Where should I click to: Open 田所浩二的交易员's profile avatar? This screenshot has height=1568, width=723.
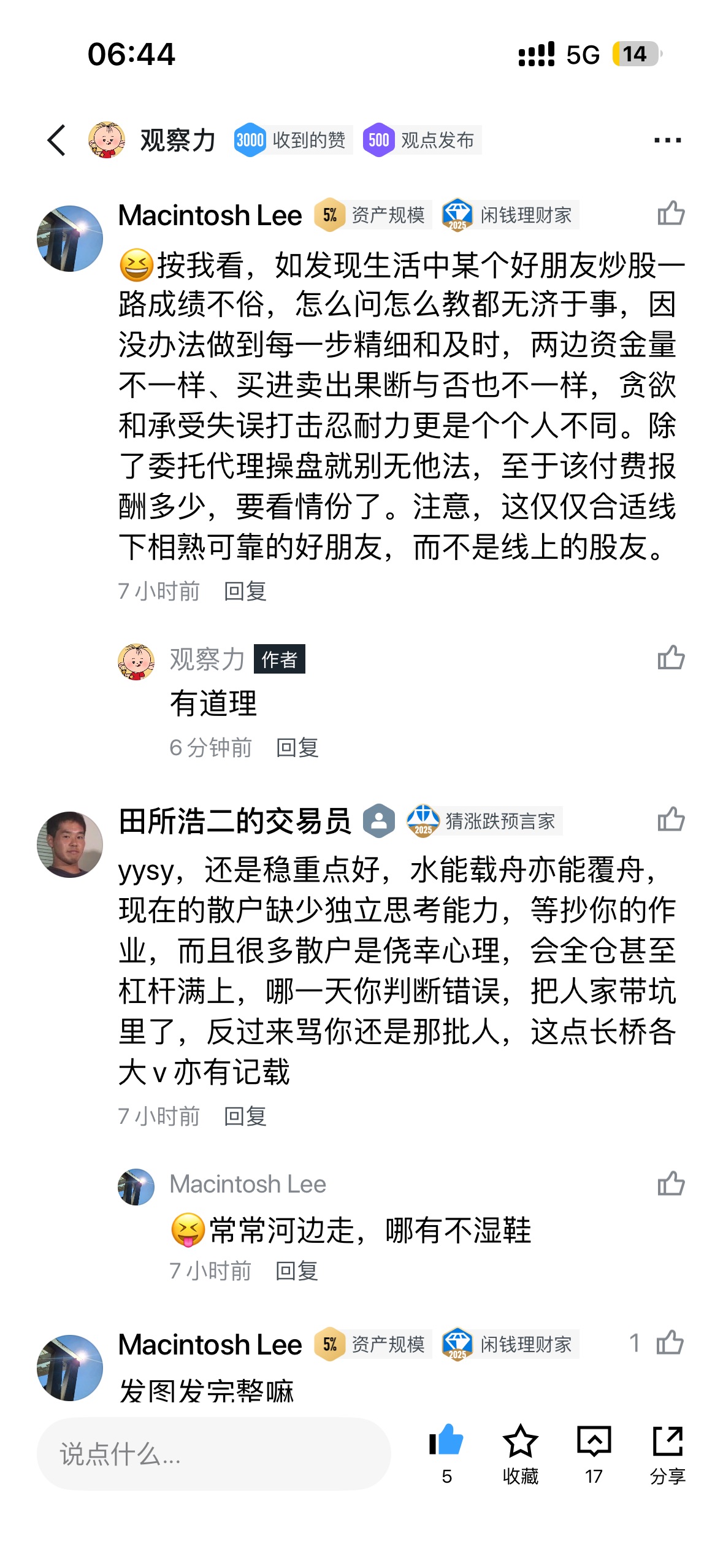tap(70, 844)
